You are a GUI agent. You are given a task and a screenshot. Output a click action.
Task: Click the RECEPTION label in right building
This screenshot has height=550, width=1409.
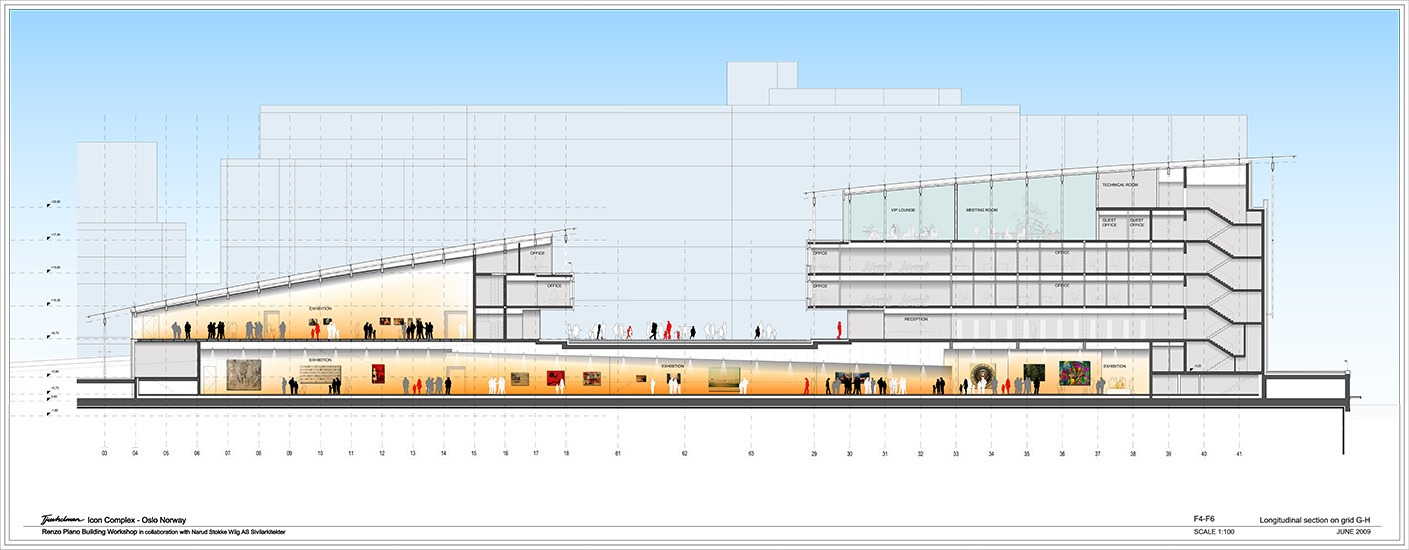(916, 319)
